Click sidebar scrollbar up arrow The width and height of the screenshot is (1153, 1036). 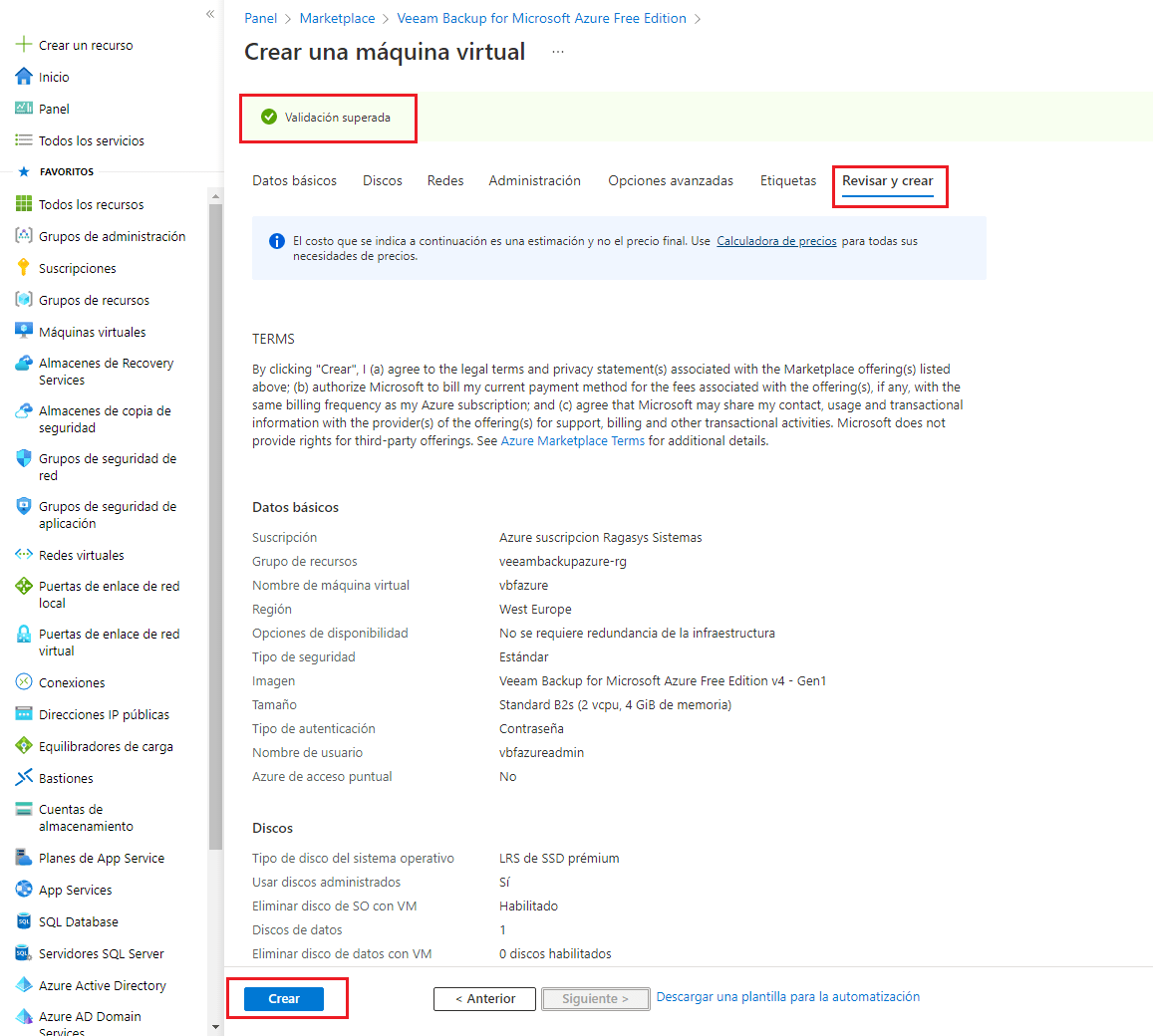pos(215,196)
